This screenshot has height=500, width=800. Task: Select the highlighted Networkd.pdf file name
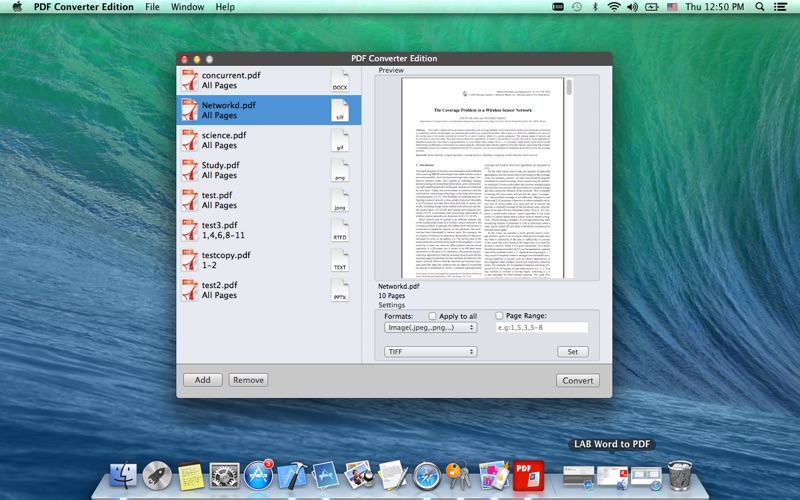click(x=229, y=105)
